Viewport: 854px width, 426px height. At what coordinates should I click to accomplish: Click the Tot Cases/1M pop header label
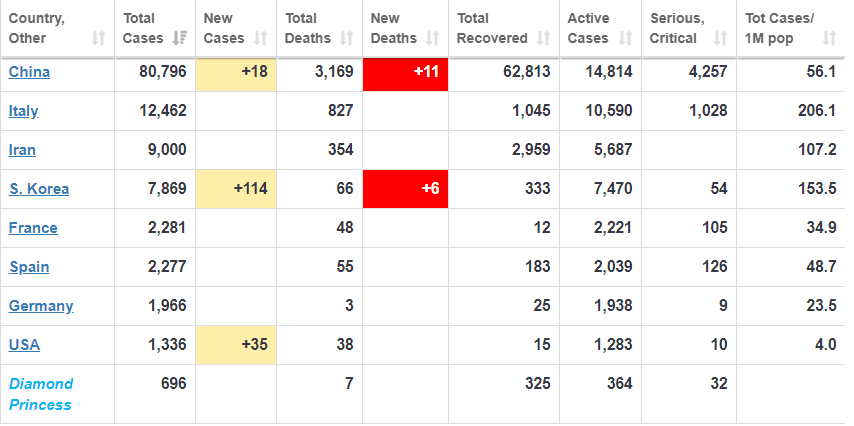click(x=779, y=28)
